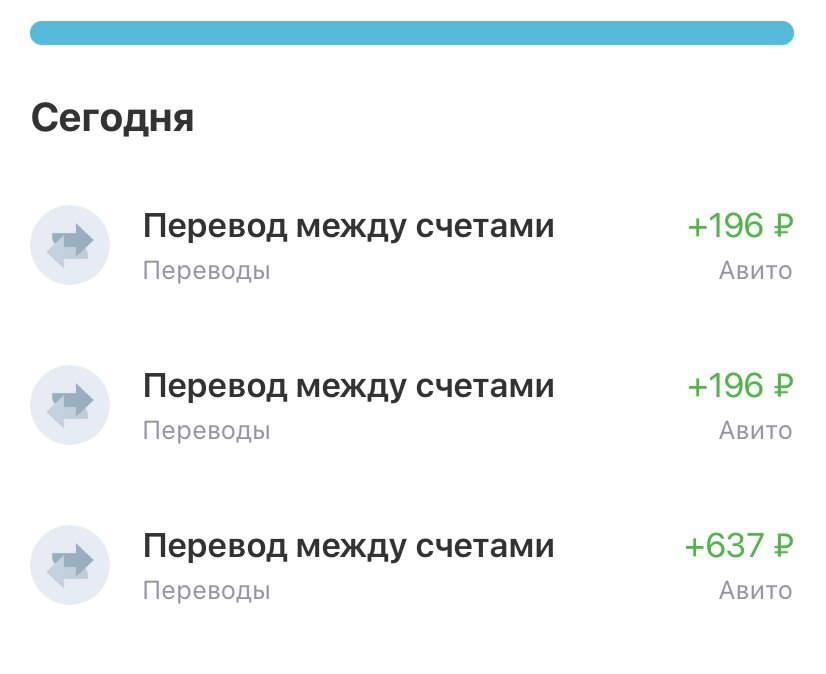This screenshot has height=674, width=826.
Task: Click the transfer arrows icon of the first transaction
Action: [70, 245]
